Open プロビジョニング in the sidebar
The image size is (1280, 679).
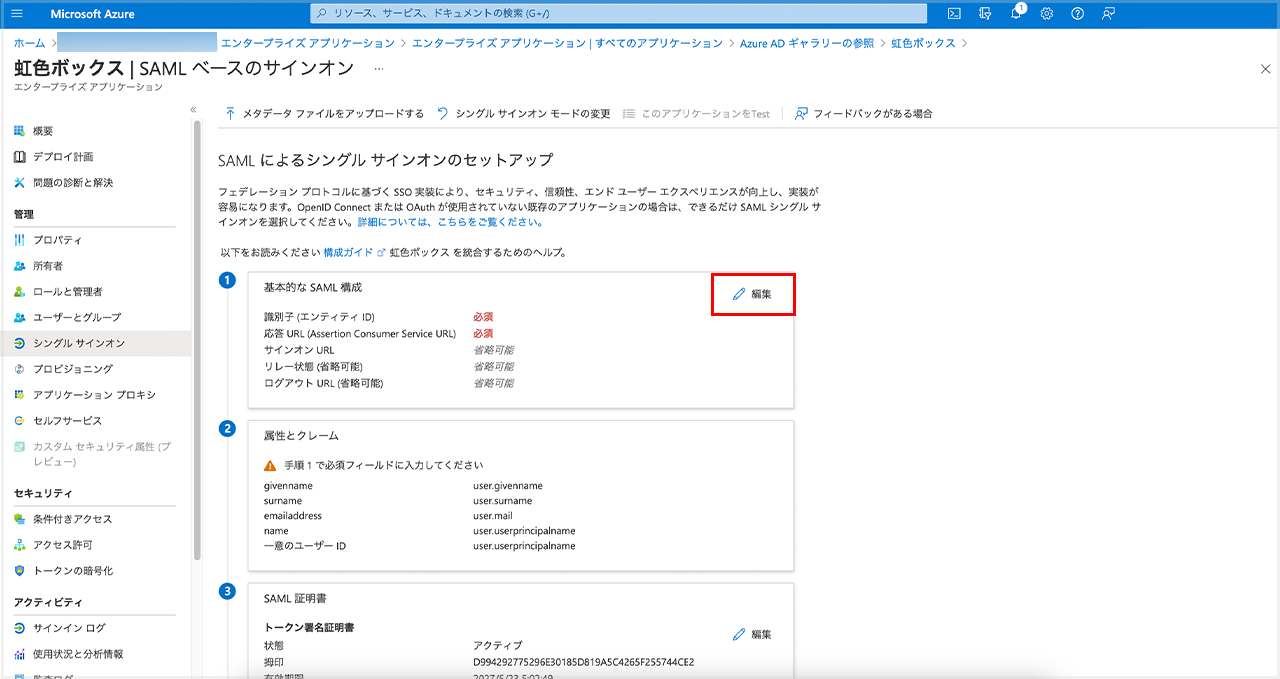[x=72, y=369]
